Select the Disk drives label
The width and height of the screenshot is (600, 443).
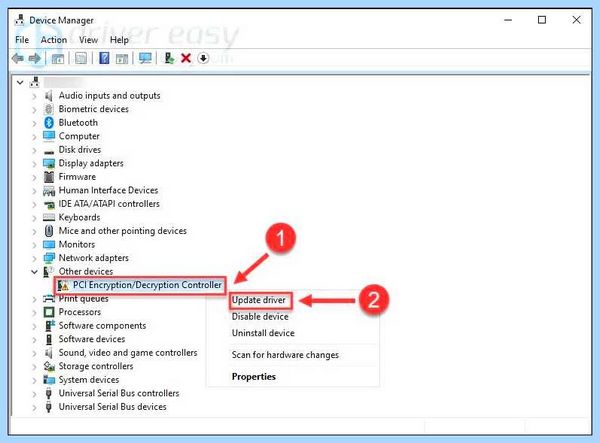point(80,150)
